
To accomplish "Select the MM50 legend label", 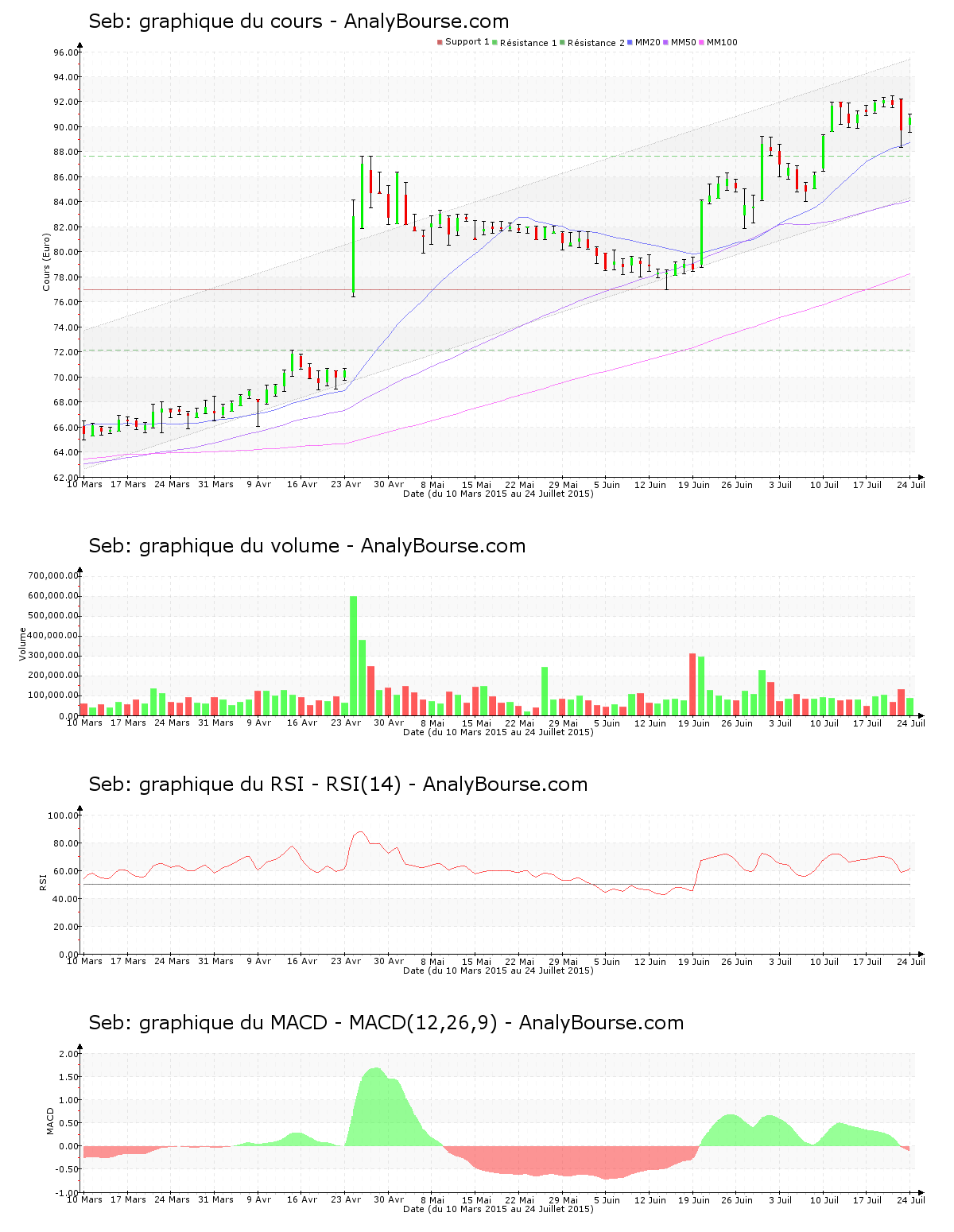I will [x=684, y=42].
